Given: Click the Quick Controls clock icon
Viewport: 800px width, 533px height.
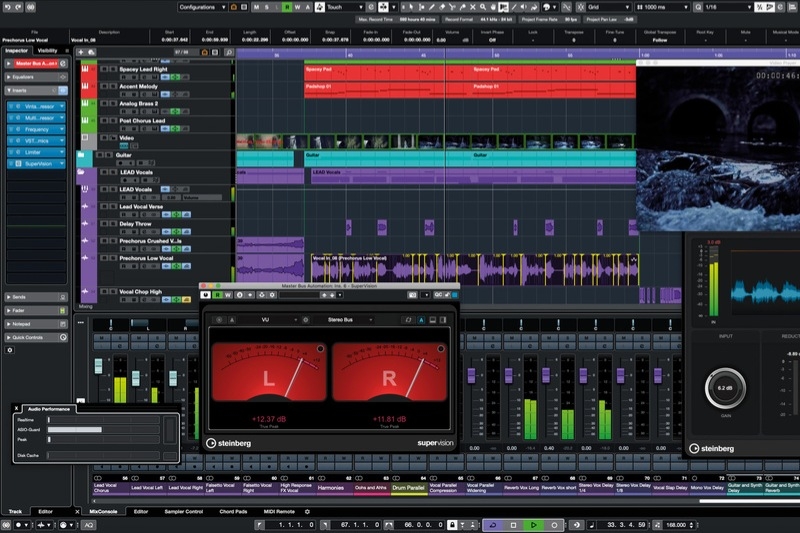Looking at the screenshot, I should pyautogui.click(x=63, y=337).
